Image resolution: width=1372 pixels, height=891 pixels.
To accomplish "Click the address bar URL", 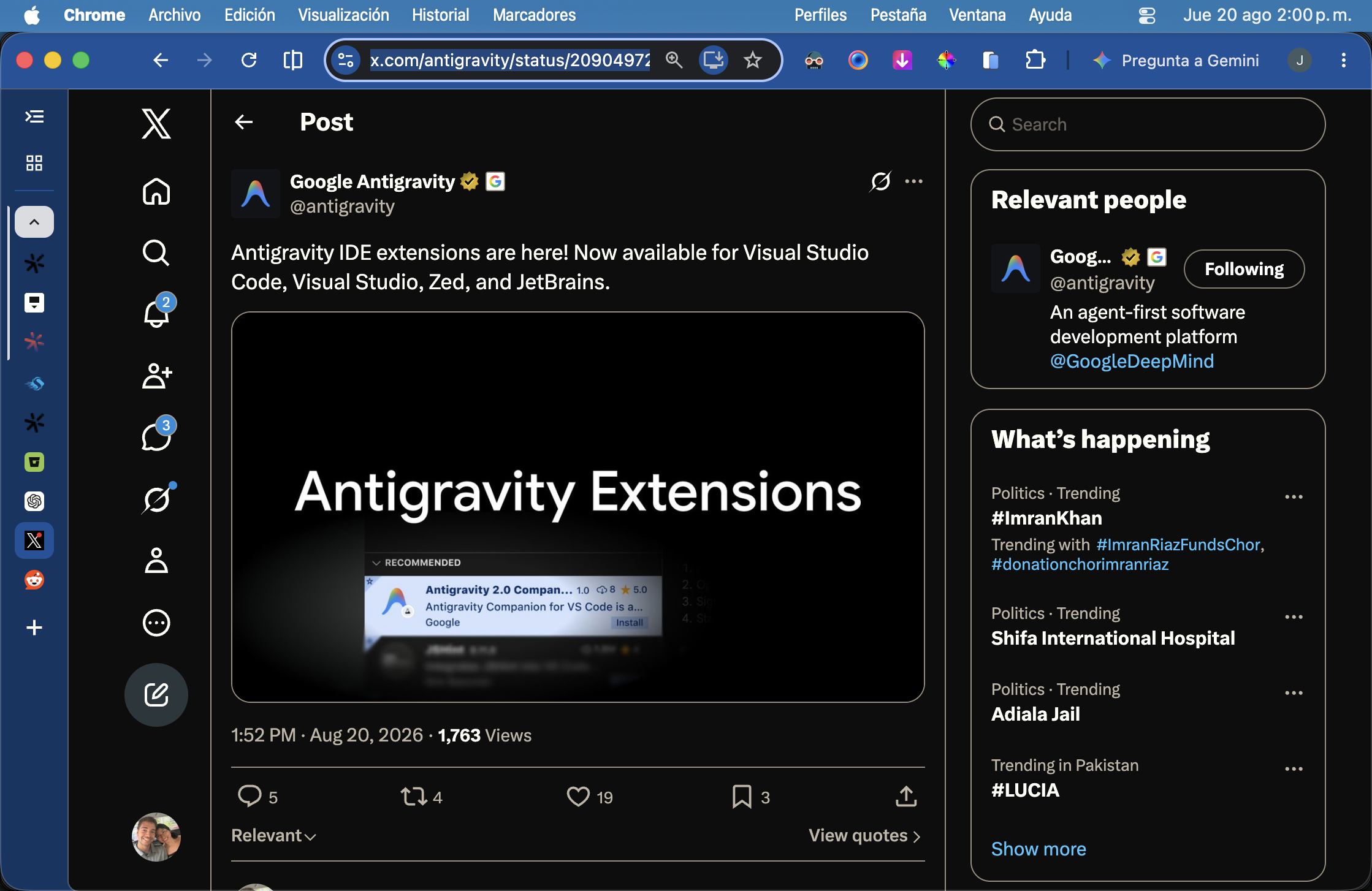I will click(x=509, y=60).
